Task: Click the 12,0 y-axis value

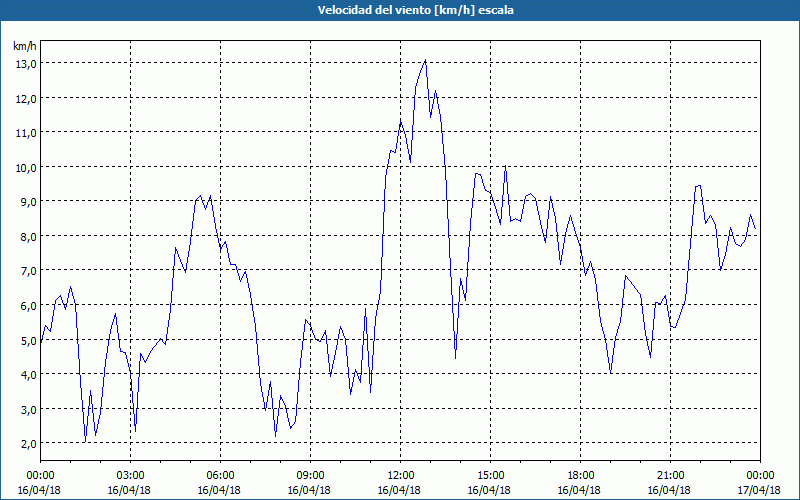Action: [26, 98]
